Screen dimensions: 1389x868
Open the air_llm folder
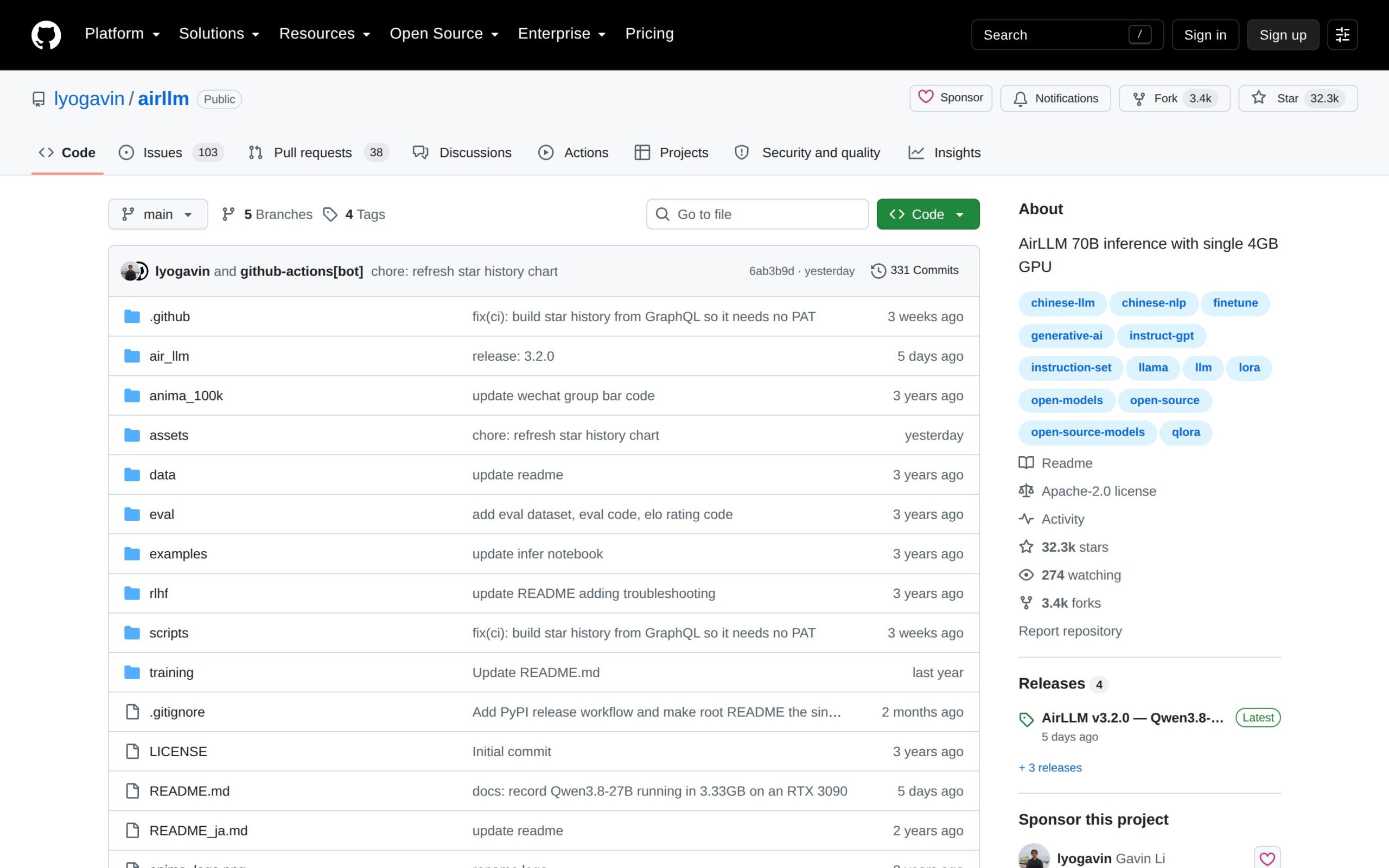click(x=169, y=356)
